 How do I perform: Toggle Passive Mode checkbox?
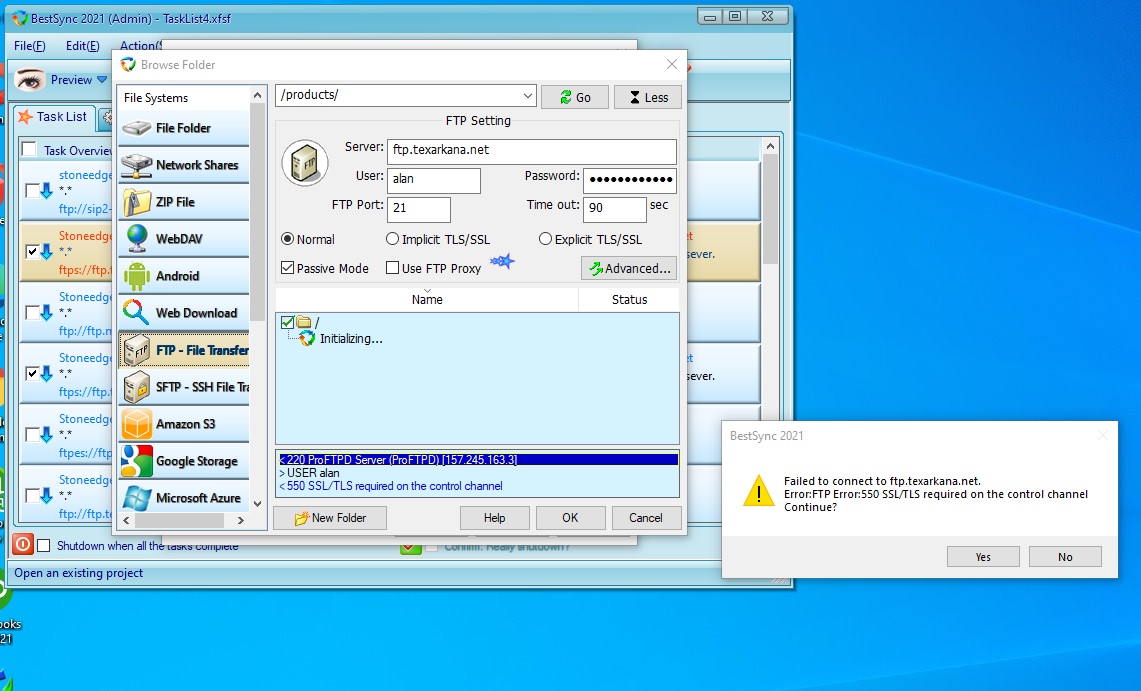[287, 268]
